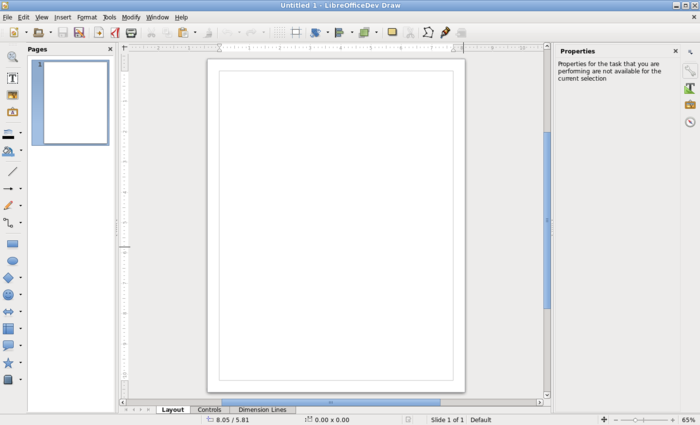Click the zoom-in plus button in the status bar
The width and height of the screenshot is (700, 425).
(x=672, y=420)
